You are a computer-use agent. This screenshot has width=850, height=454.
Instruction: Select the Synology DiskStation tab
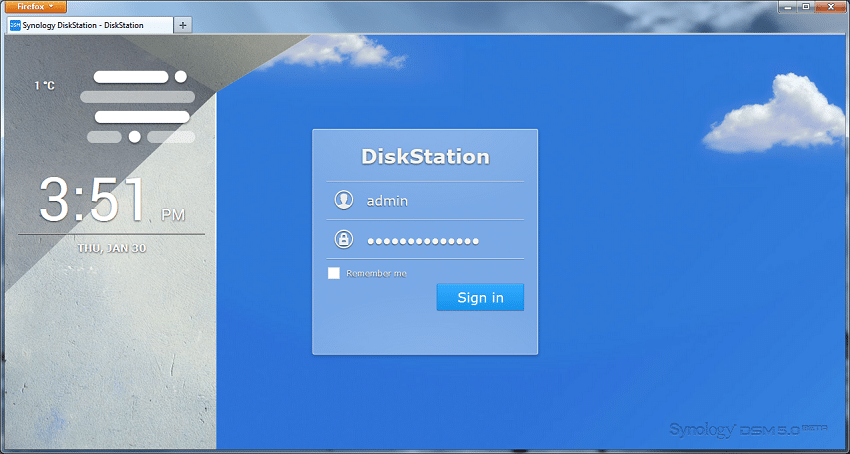point(89,25)
